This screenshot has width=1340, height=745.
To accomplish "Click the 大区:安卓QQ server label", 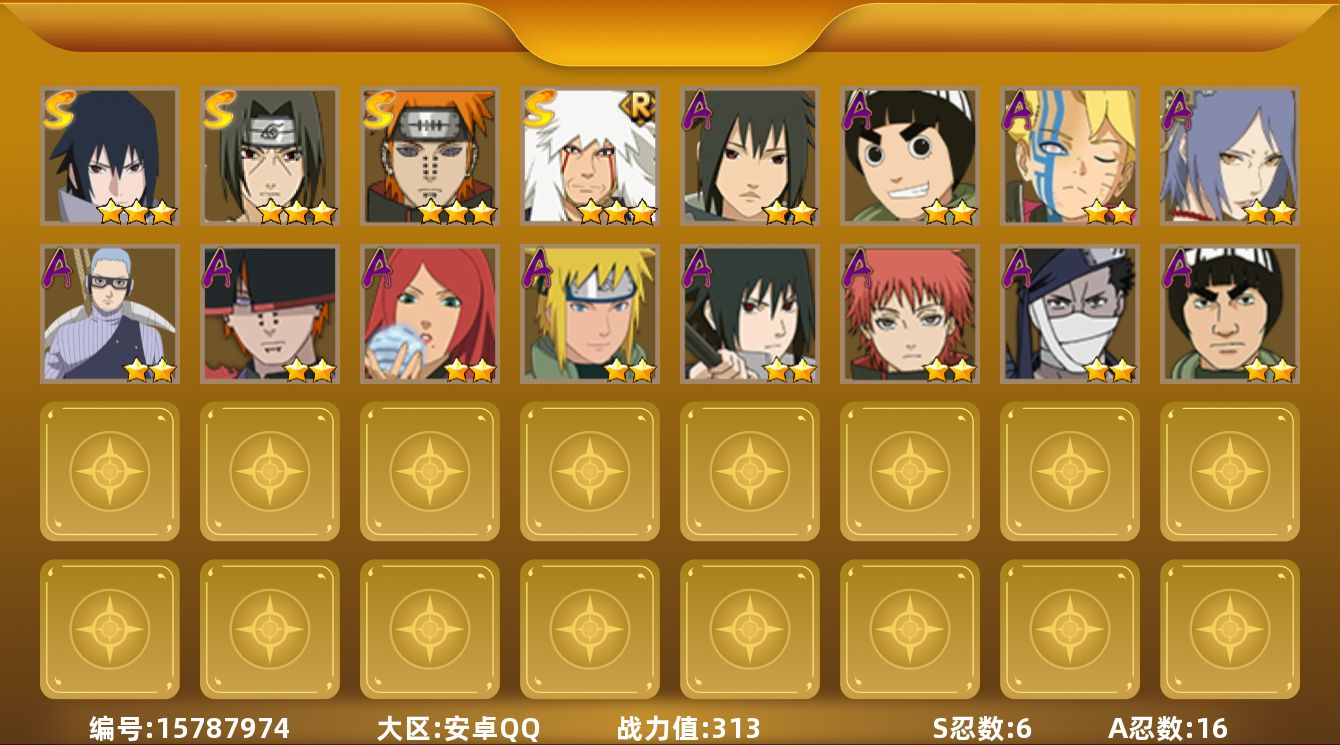I will pos(458,728).
